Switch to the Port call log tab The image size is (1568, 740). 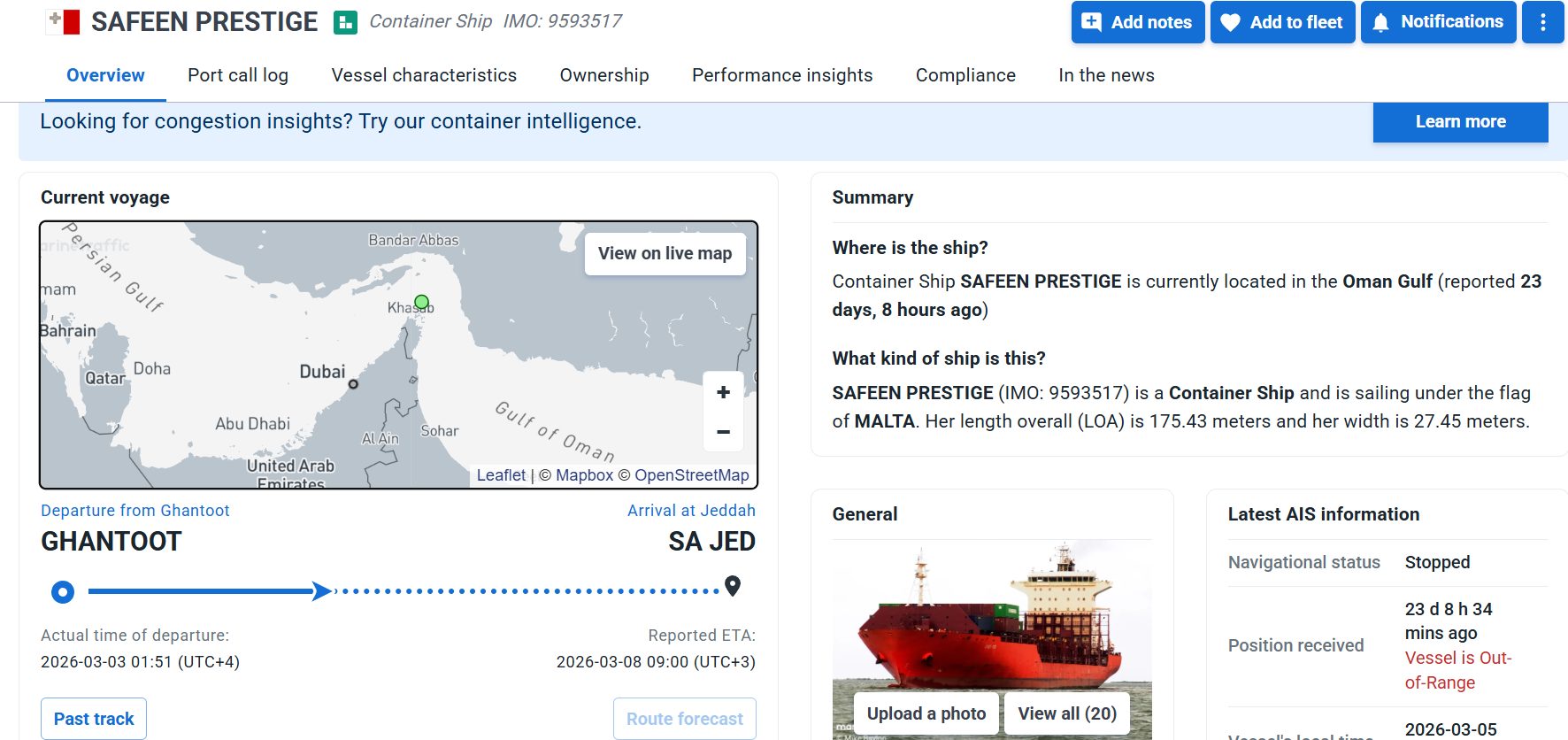pyautogui.click(x=238, y=75)
